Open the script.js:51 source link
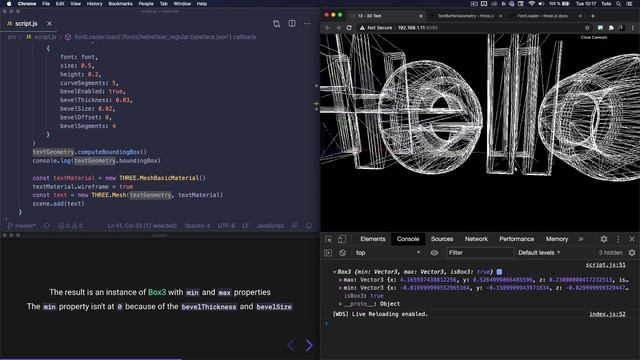The image size is (640, 360). point(605,265)
